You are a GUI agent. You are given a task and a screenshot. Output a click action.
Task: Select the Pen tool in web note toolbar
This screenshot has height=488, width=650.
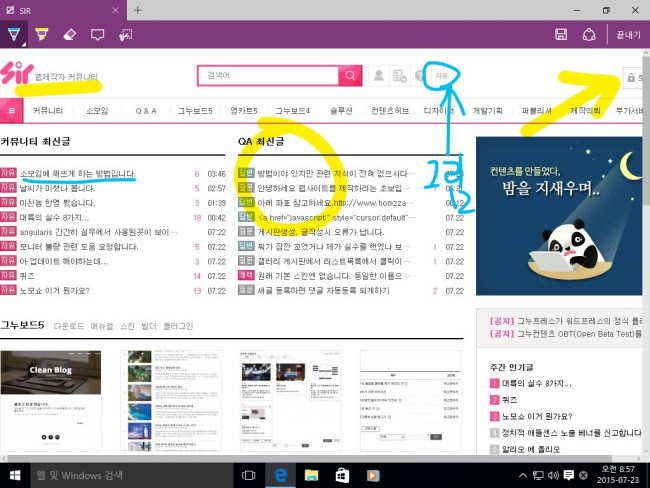click(14, 33)
